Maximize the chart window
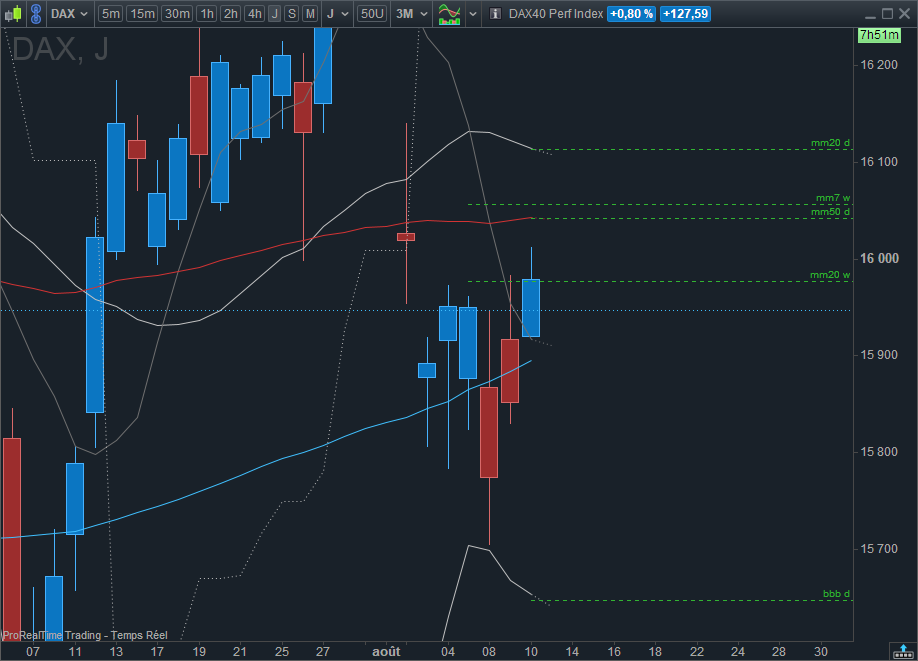 pos(888,13)
